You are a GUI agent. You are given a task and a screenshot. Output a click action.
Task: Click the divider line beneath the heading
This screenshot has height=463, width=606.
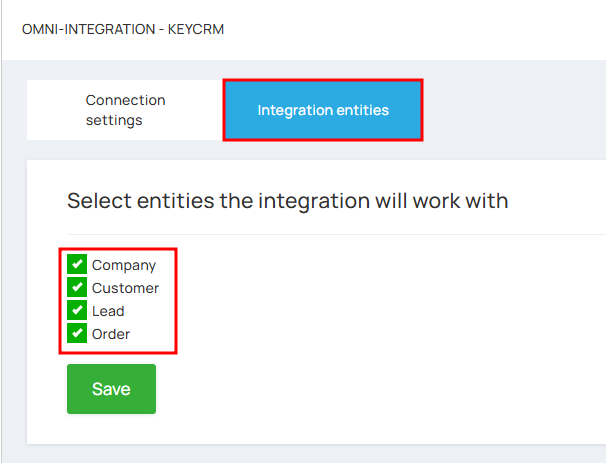pos(336,234)
